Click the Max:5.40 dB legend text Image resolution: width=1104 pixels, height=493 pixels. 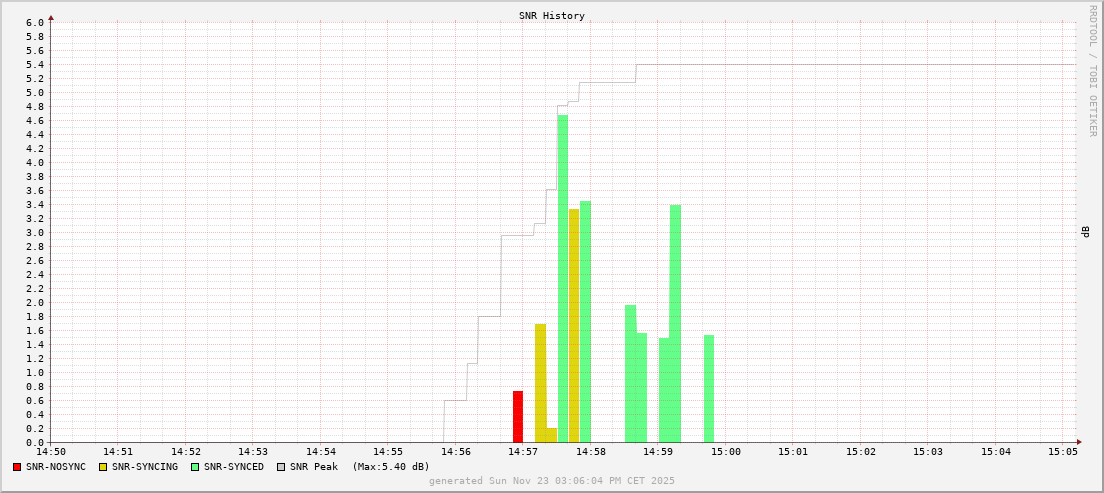391,467
